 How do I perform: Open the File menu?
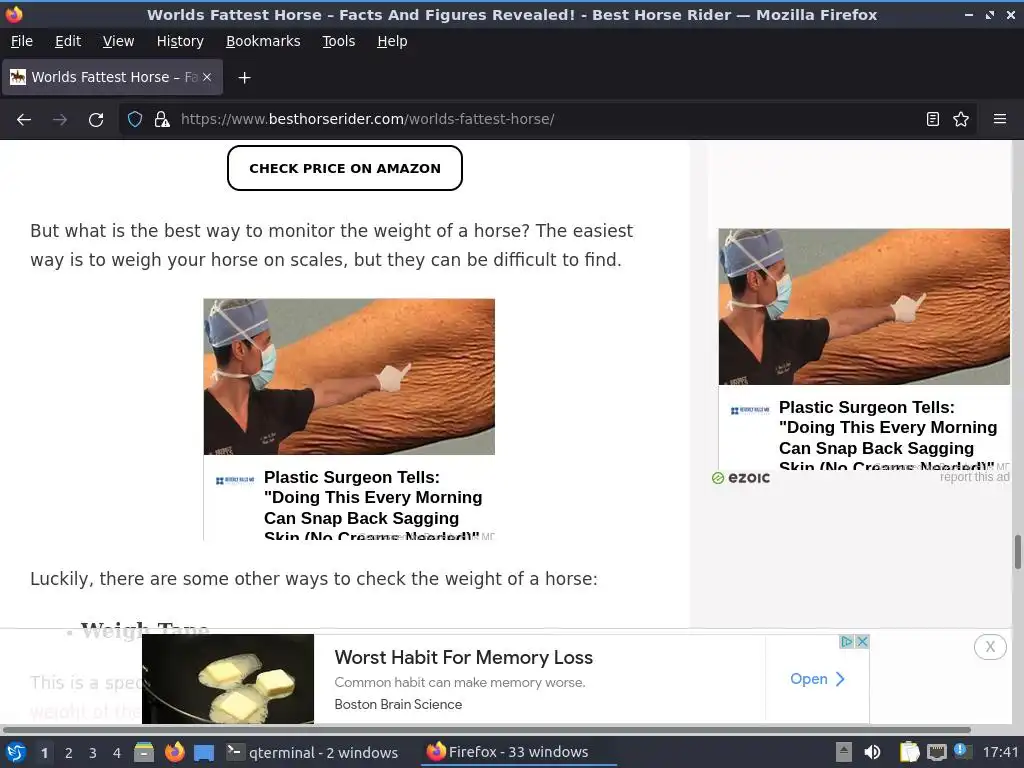pos(22,41)
